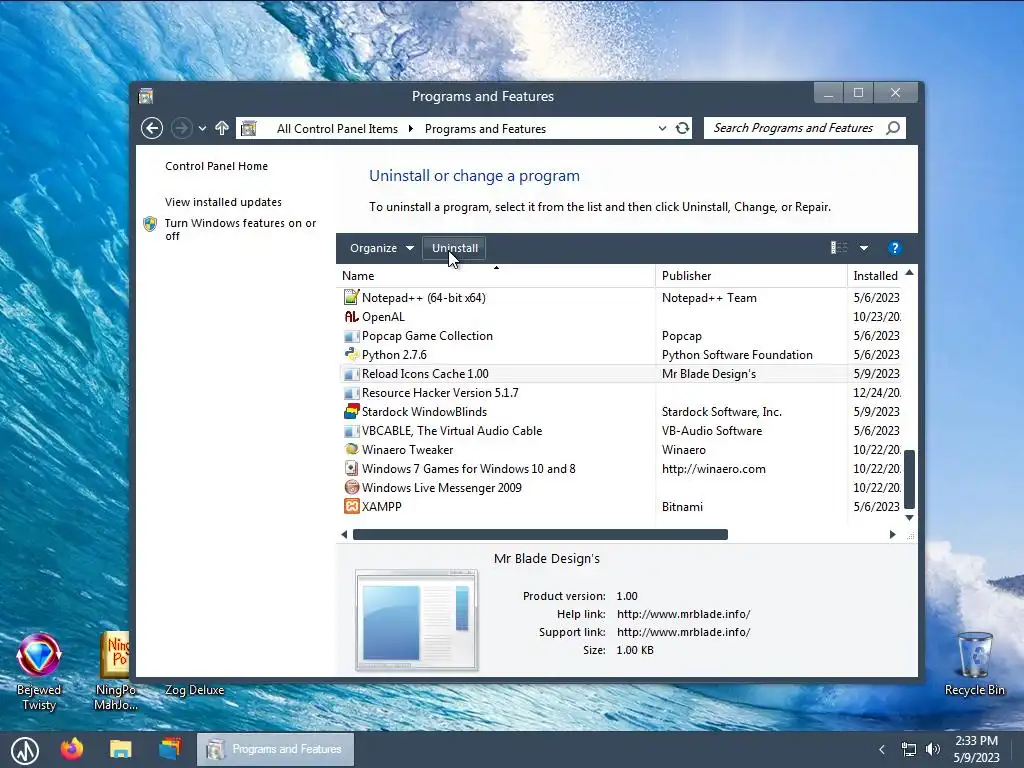
Task: Open File Explorer from the taskbar
Action: (x=121, y=749)
